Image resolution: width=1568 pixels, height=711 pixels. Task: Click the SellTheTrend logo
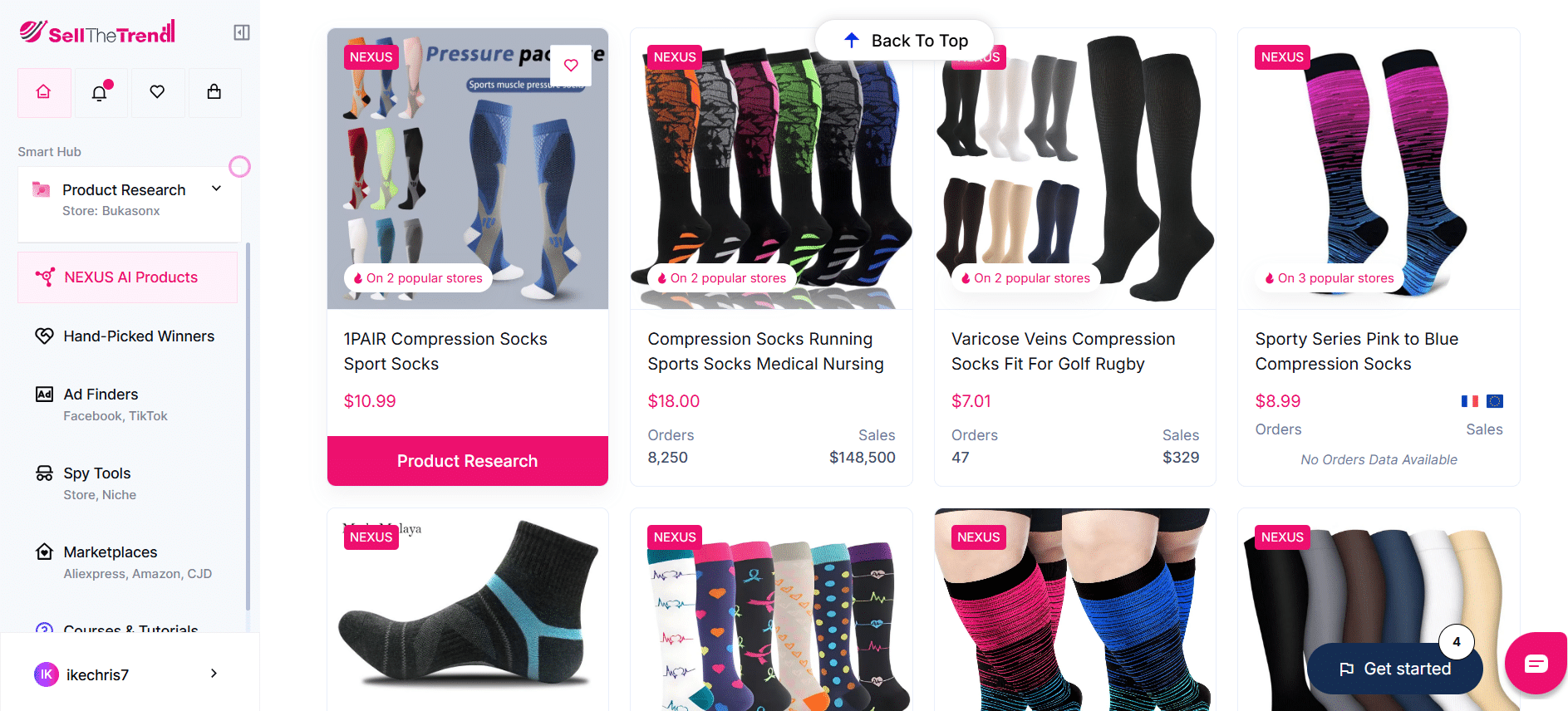97,32
